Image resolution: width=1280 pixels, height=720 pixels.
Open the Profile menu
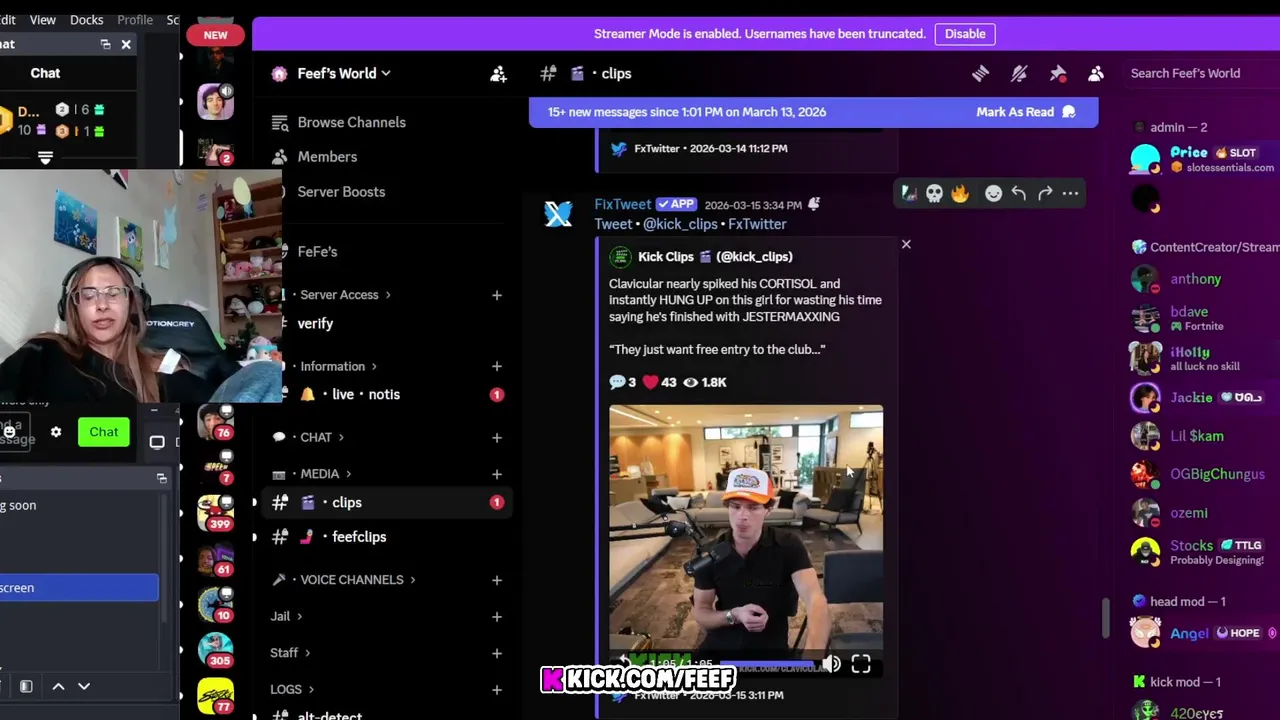coord(135,20)
